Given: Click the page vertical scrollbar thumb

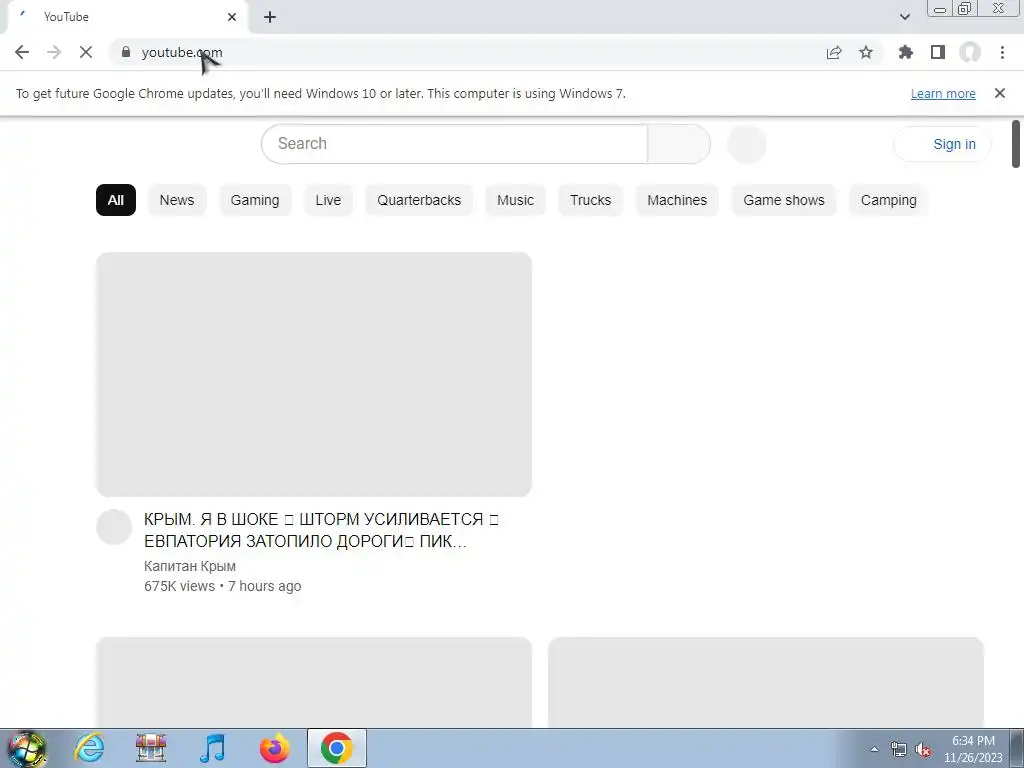Looking at the screenshot, I should pos(1016,144).
